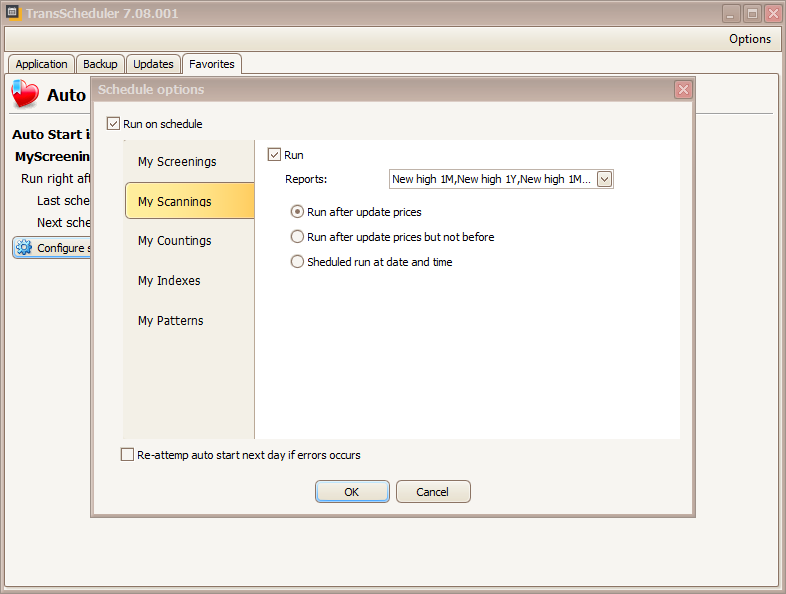Open the Updates tab
This screenshot has width=786, height=594.
[153, 64]
